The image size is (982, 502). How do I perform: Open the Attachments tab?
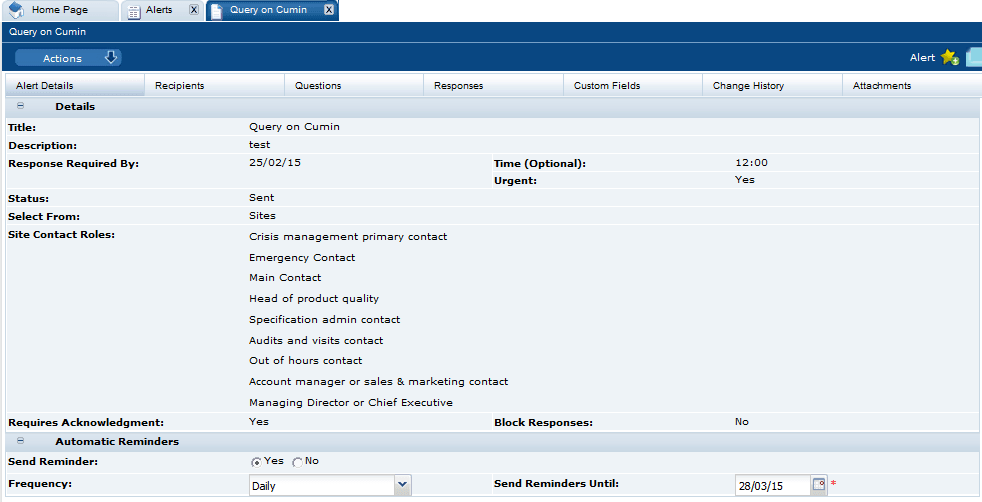click(x=912, y=86)
